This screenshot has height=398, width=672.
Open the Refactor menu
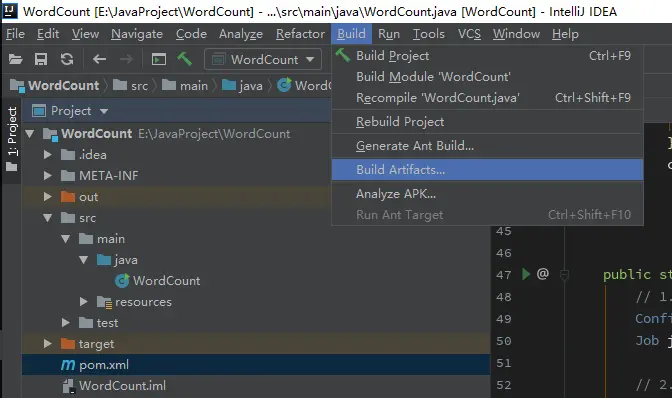(x=300, y=33)
